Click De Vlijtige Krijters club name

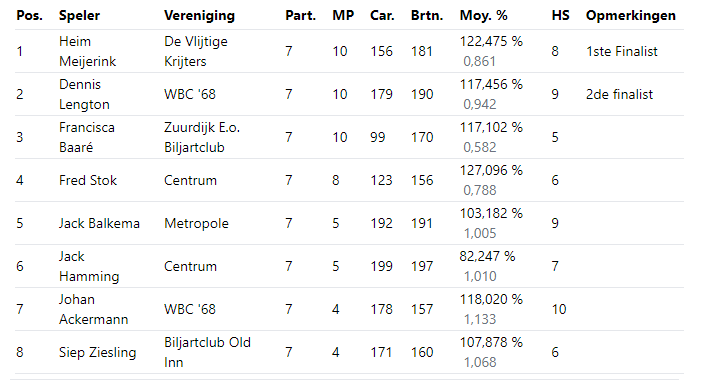tap(196, 51)
